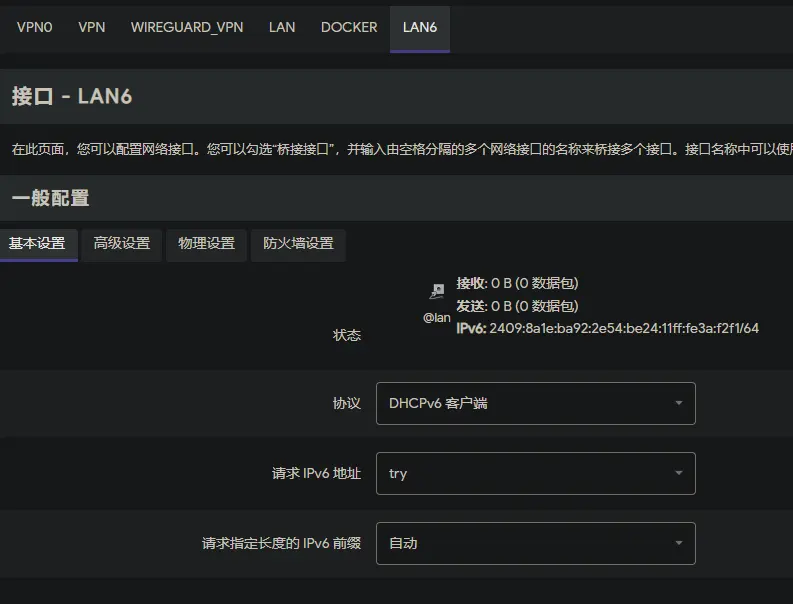Screen dimensions: 793x604
Task: Click the 接收 received packets line
Action: 517,284
